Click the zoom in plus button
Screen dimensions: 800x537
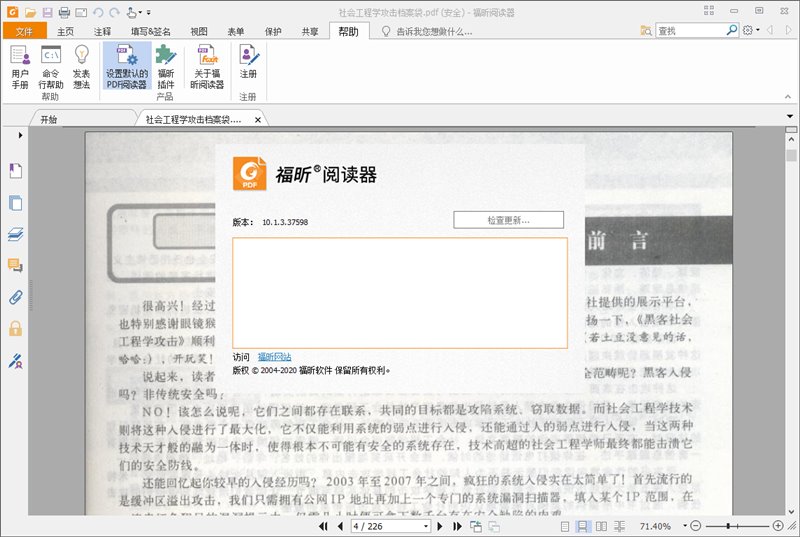pyautogui.click(x=778, y=526)
